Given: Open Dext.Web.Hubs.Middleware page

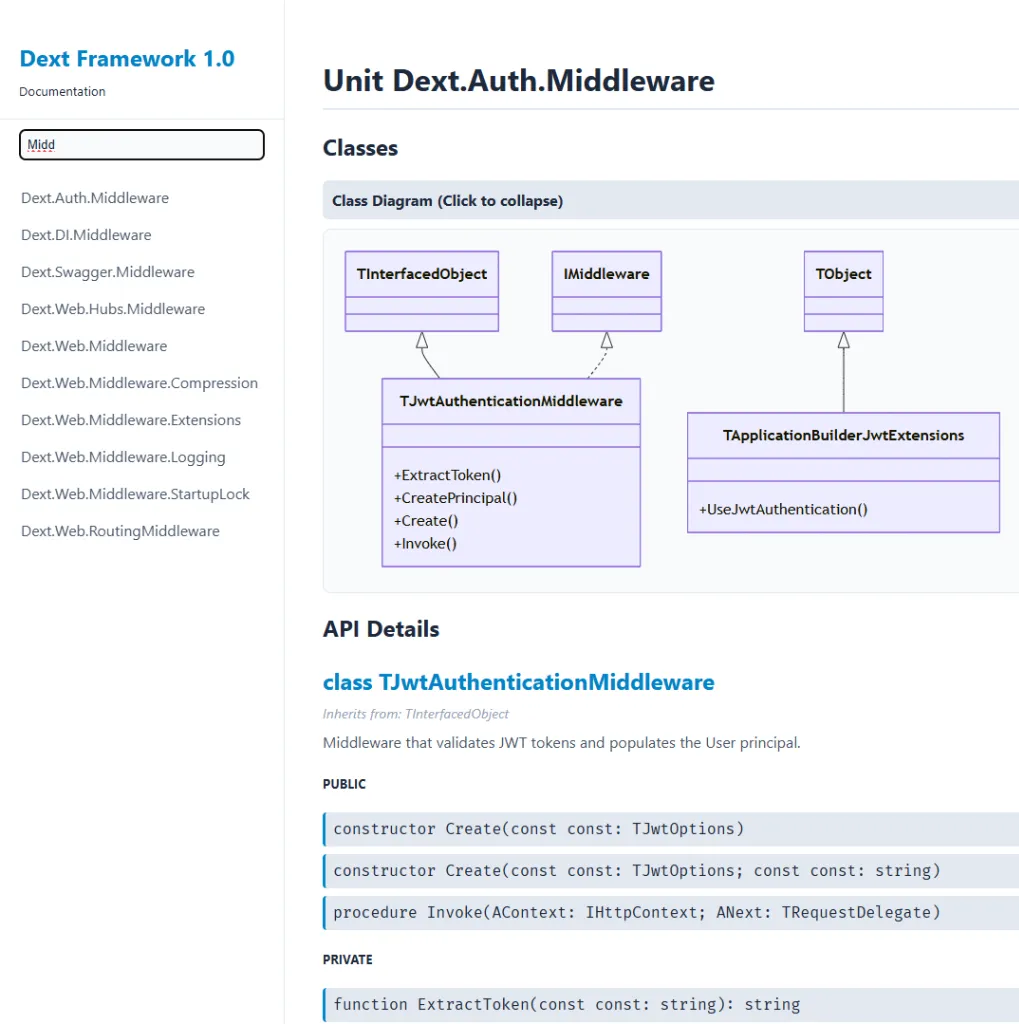Looking at the screenshot, I should [113, 308].
